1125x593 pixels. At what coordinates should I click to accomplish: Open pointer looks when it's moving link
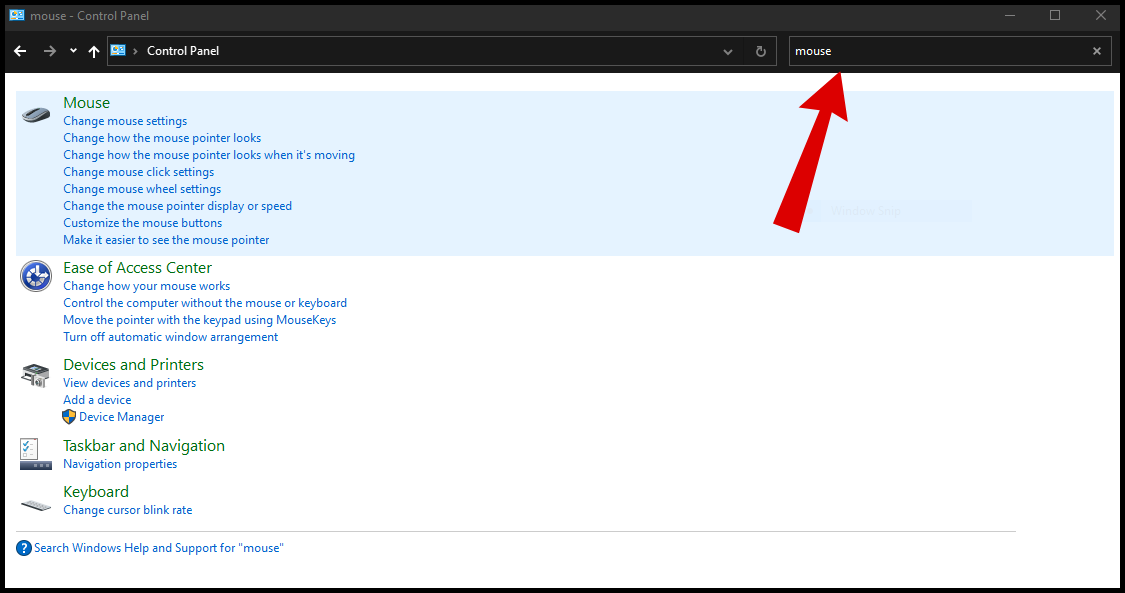tap(209, 155)
